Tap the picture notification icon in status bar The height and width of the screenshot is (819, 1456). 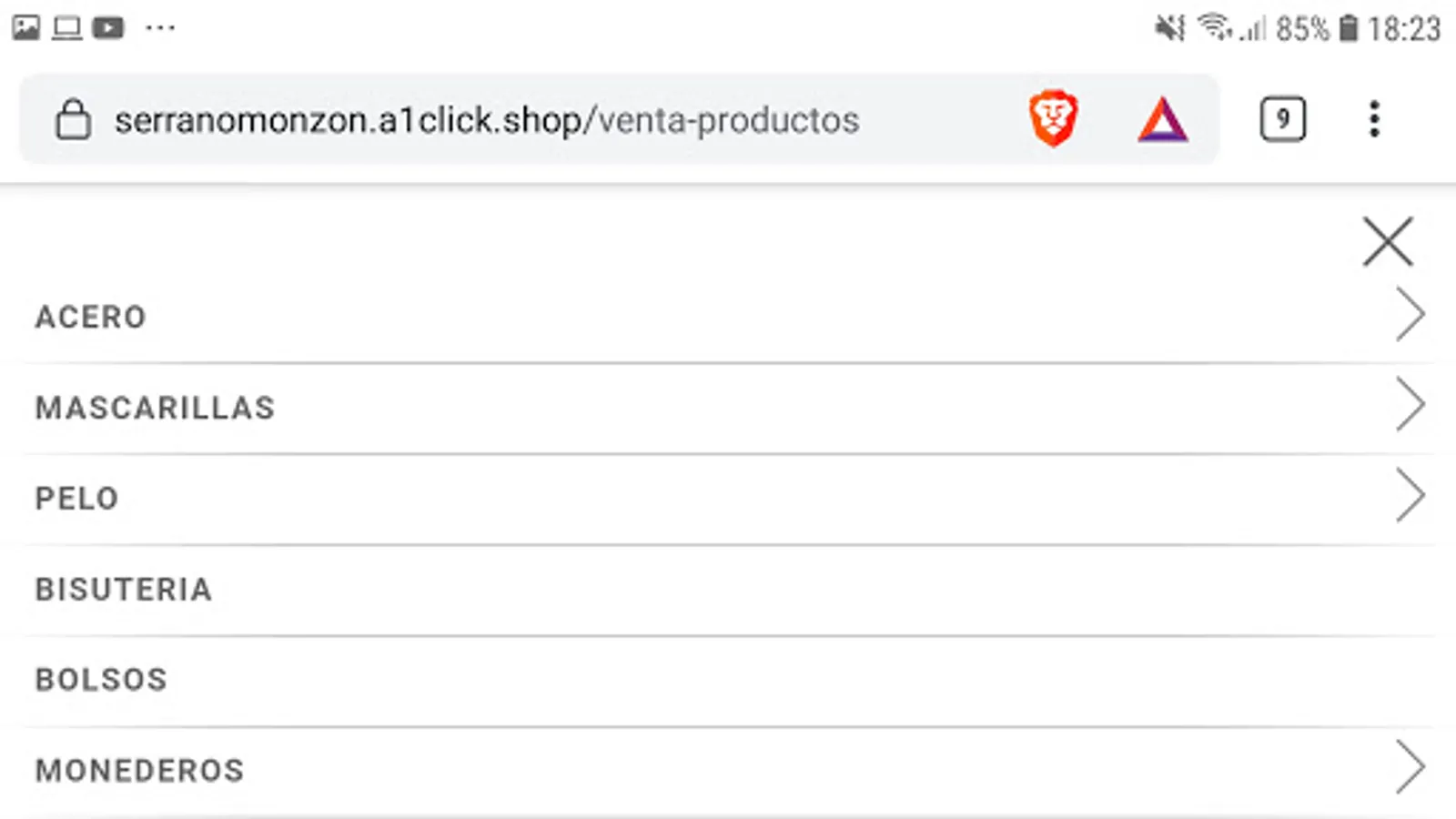pyautogui.click(x=25, y=27)
